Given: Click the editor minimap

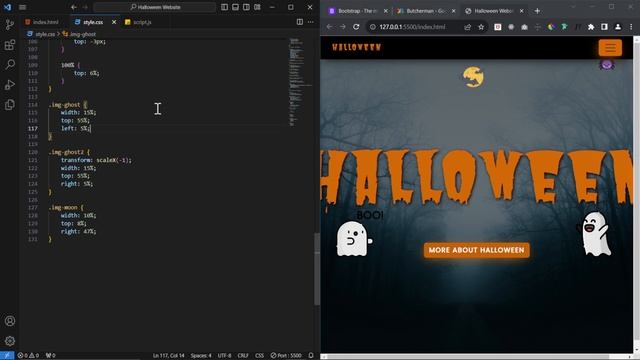Looking at the screenshot, I should click(300, 82).
